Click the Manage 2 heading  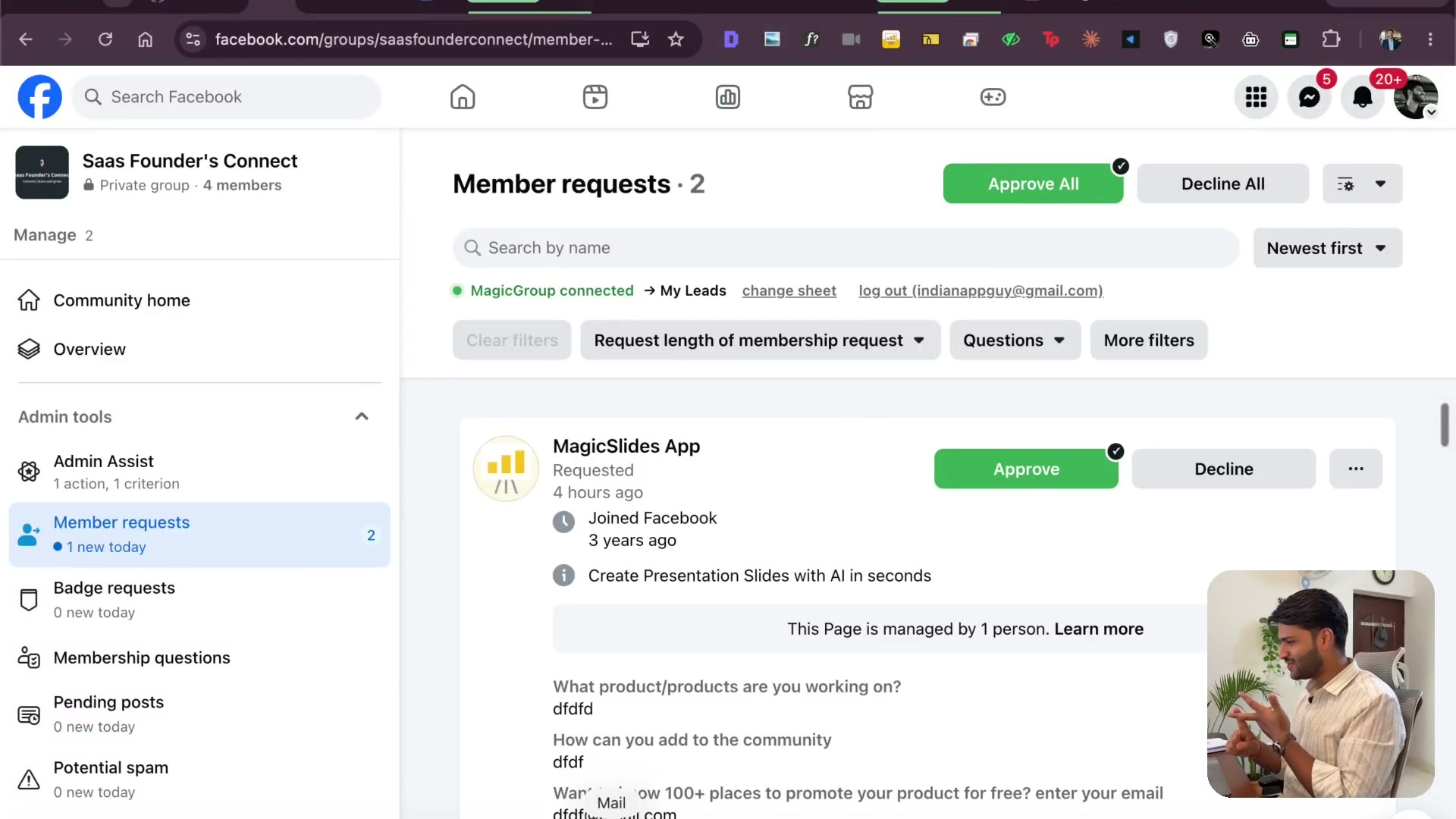pos(53,235)
